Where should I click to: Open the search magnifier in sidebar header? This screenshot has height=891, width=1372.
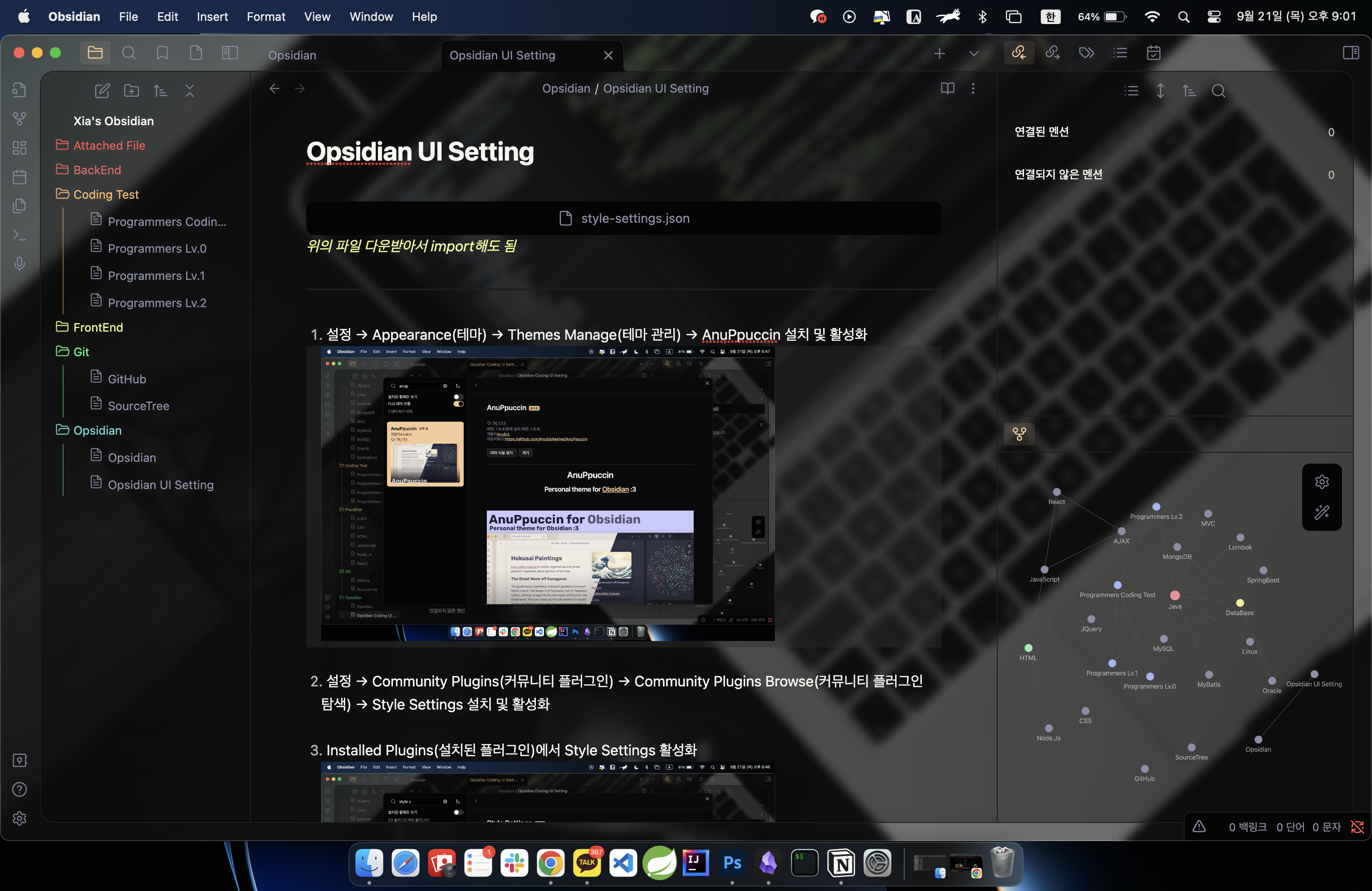pyautogui.click(x=128, y=53)
